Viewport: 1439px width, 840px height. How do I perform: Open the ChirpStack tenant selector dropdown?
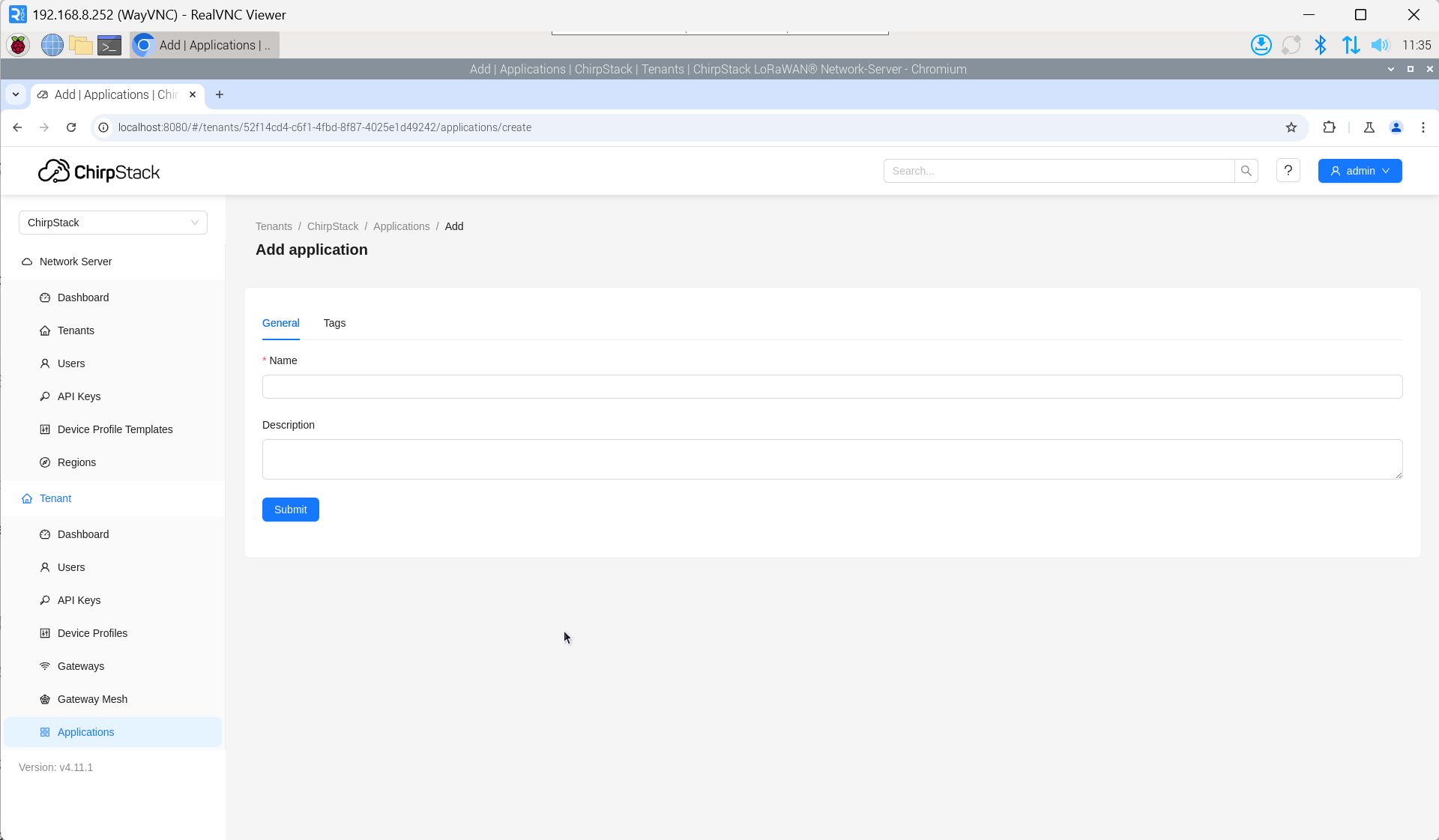(112, 223)
